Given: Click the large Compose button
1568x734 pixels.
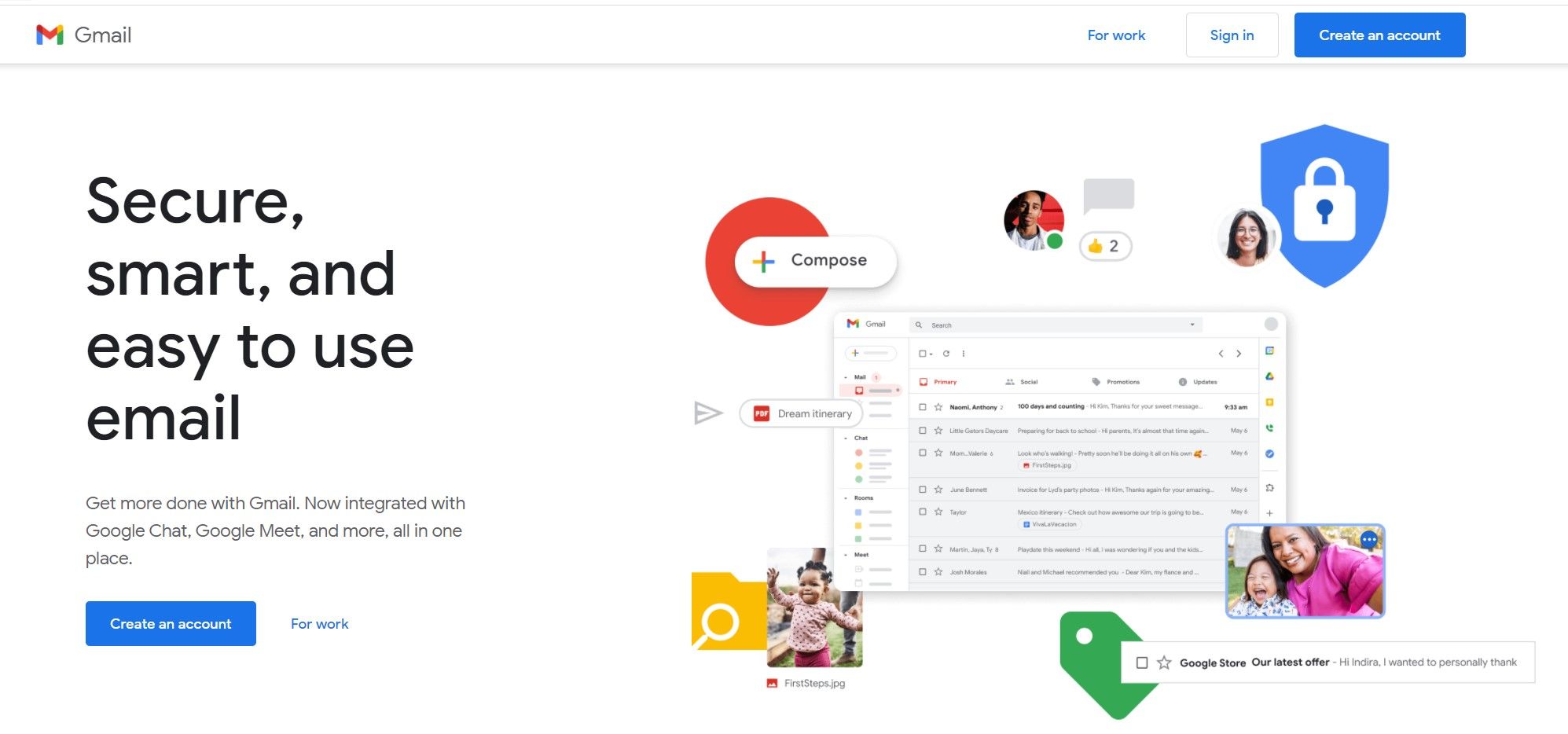Looking at the screenshot, I should click(815, 261).
